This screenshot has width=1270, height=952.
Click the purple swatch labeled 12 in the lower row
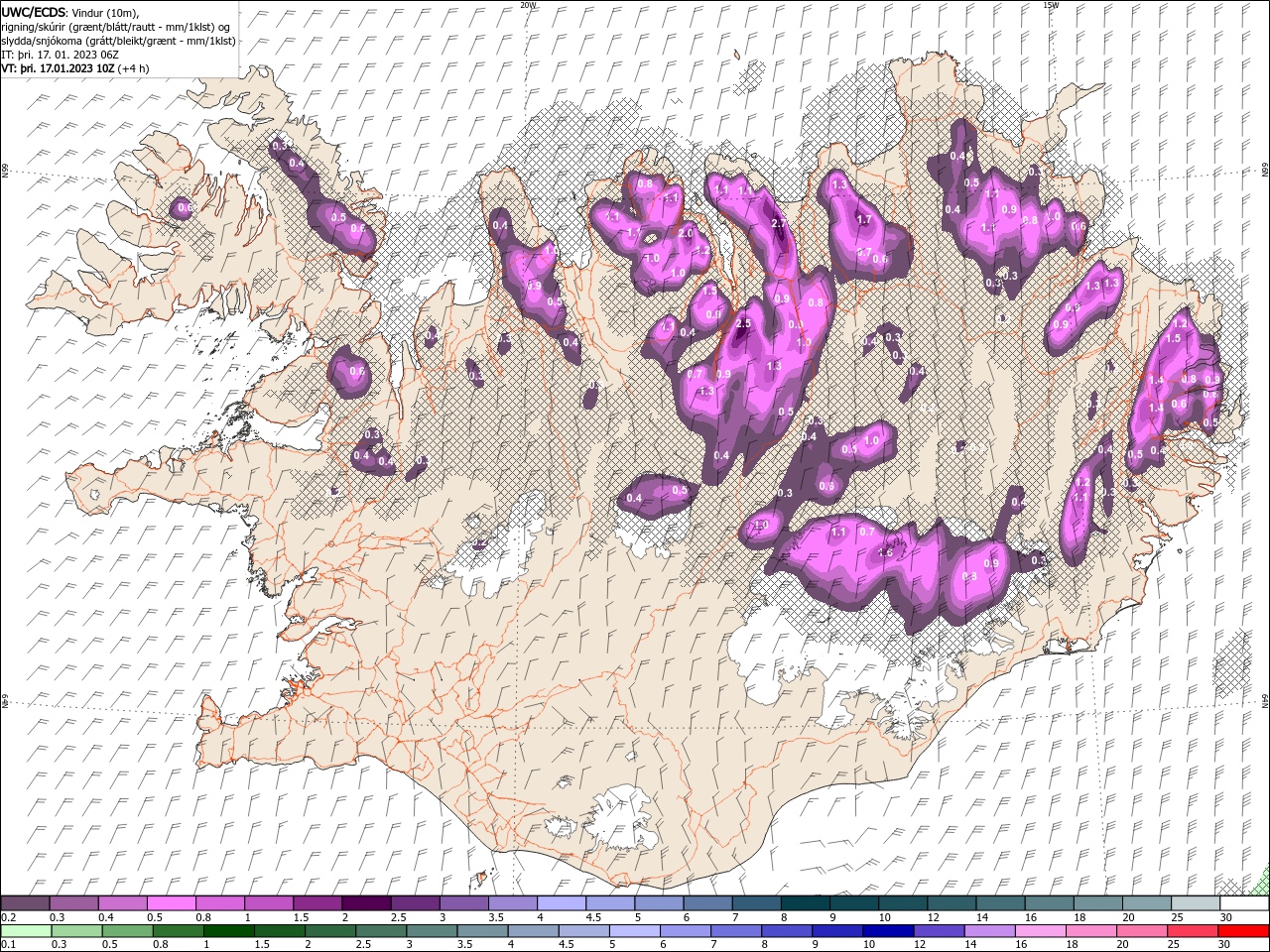pyautogui.click(x=939, y=931)
